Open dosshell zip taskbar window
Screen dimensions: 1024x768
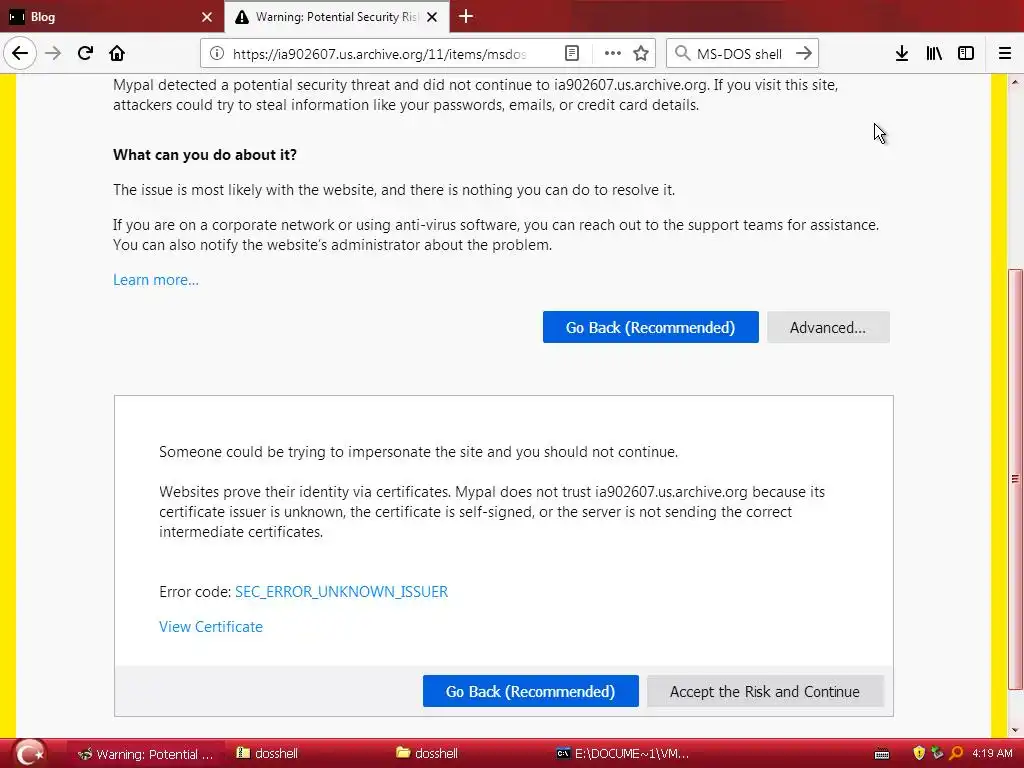click(x=268, y=754)
